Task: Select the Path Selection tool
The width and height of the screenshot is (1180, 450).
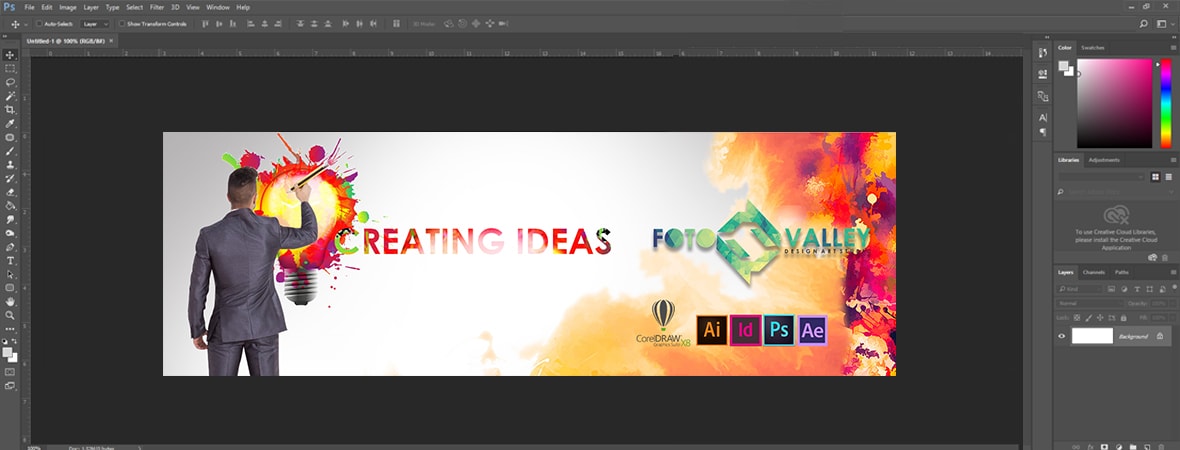Action: pyautogui.click(x=11, y=274)
